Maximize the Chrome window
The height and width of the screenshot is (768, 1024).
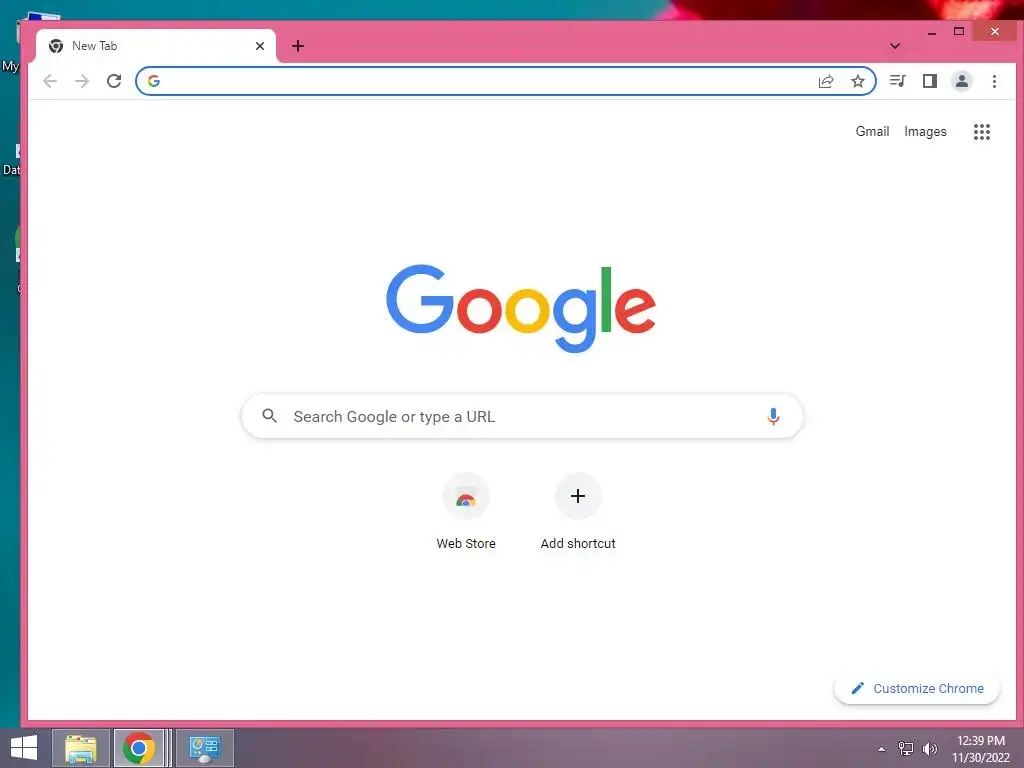click(959, 31)
